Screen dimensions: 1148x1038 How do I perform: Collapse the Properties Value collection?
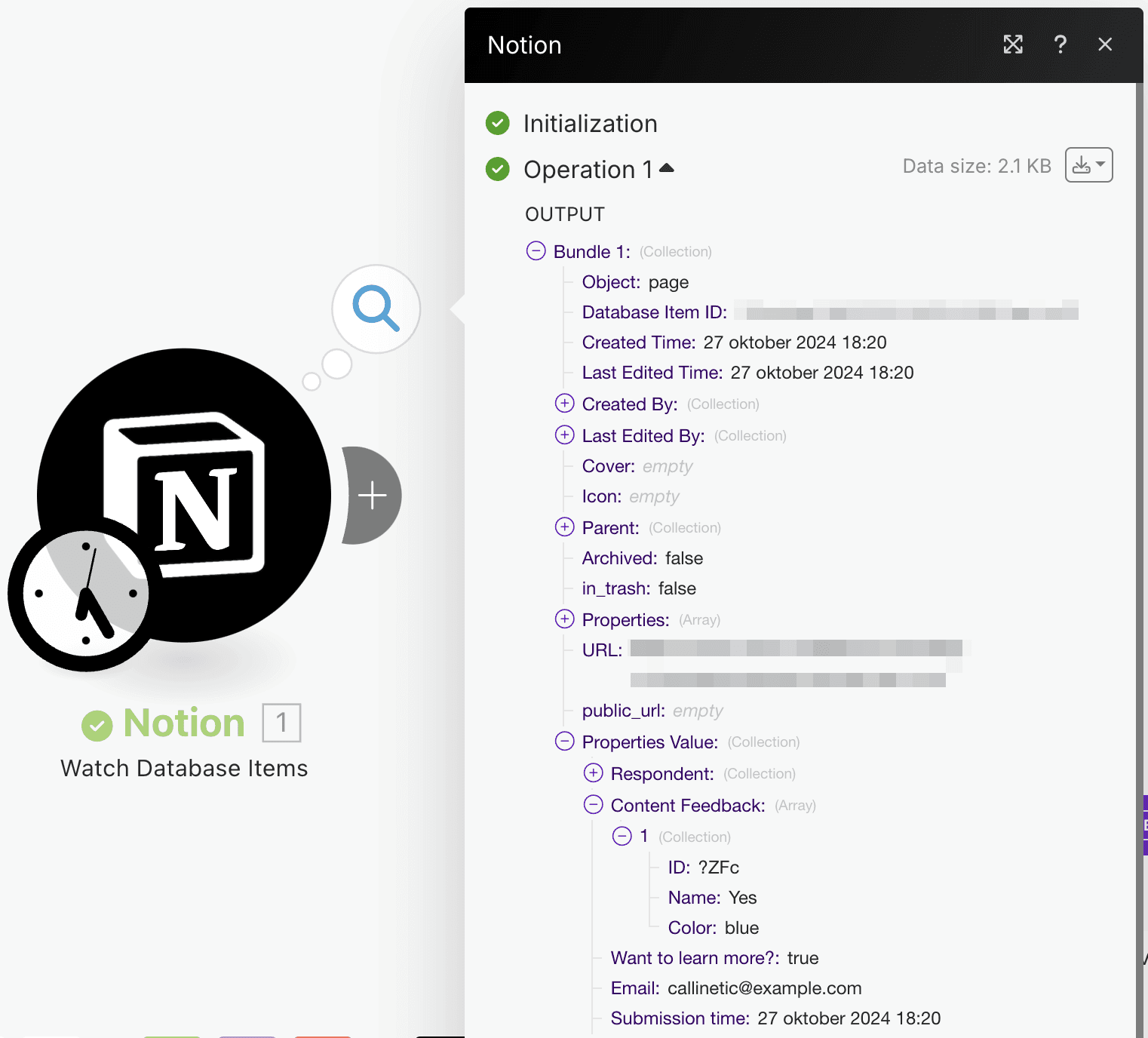pyautogui.click(x=564, y=742)
